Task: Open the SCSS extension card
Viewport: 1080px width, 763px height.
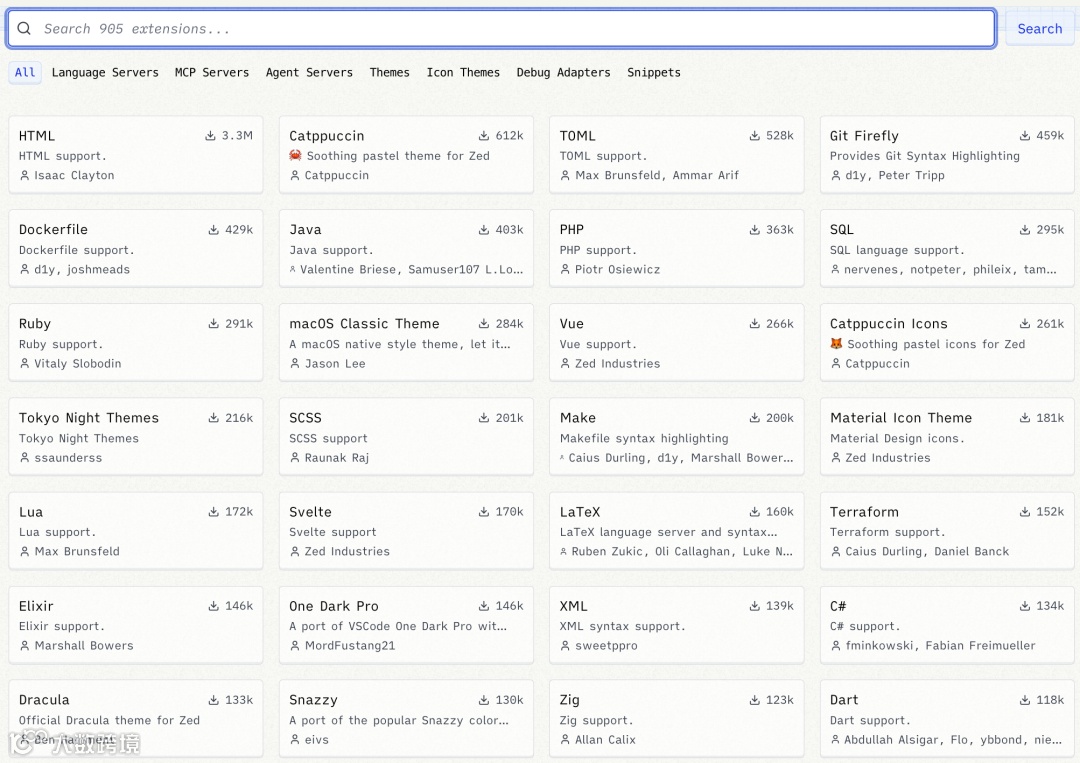Action: (x=406, y=437)
